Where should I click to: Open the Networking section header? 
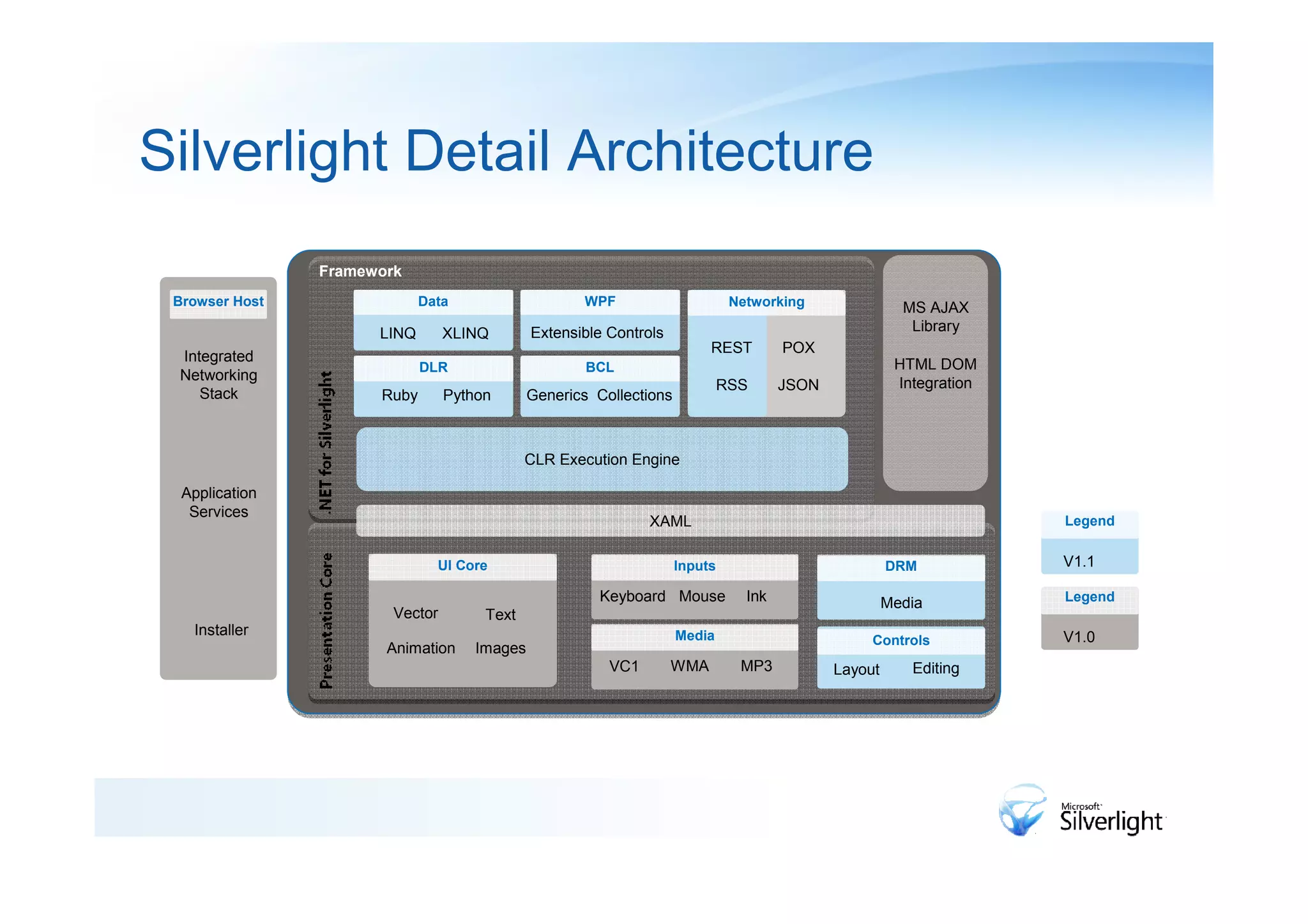tap(766, 302)
